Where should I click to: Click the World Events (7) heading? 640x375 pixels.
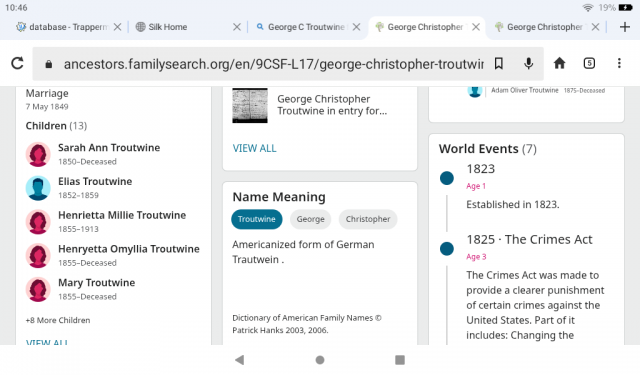tap(488, 149)
